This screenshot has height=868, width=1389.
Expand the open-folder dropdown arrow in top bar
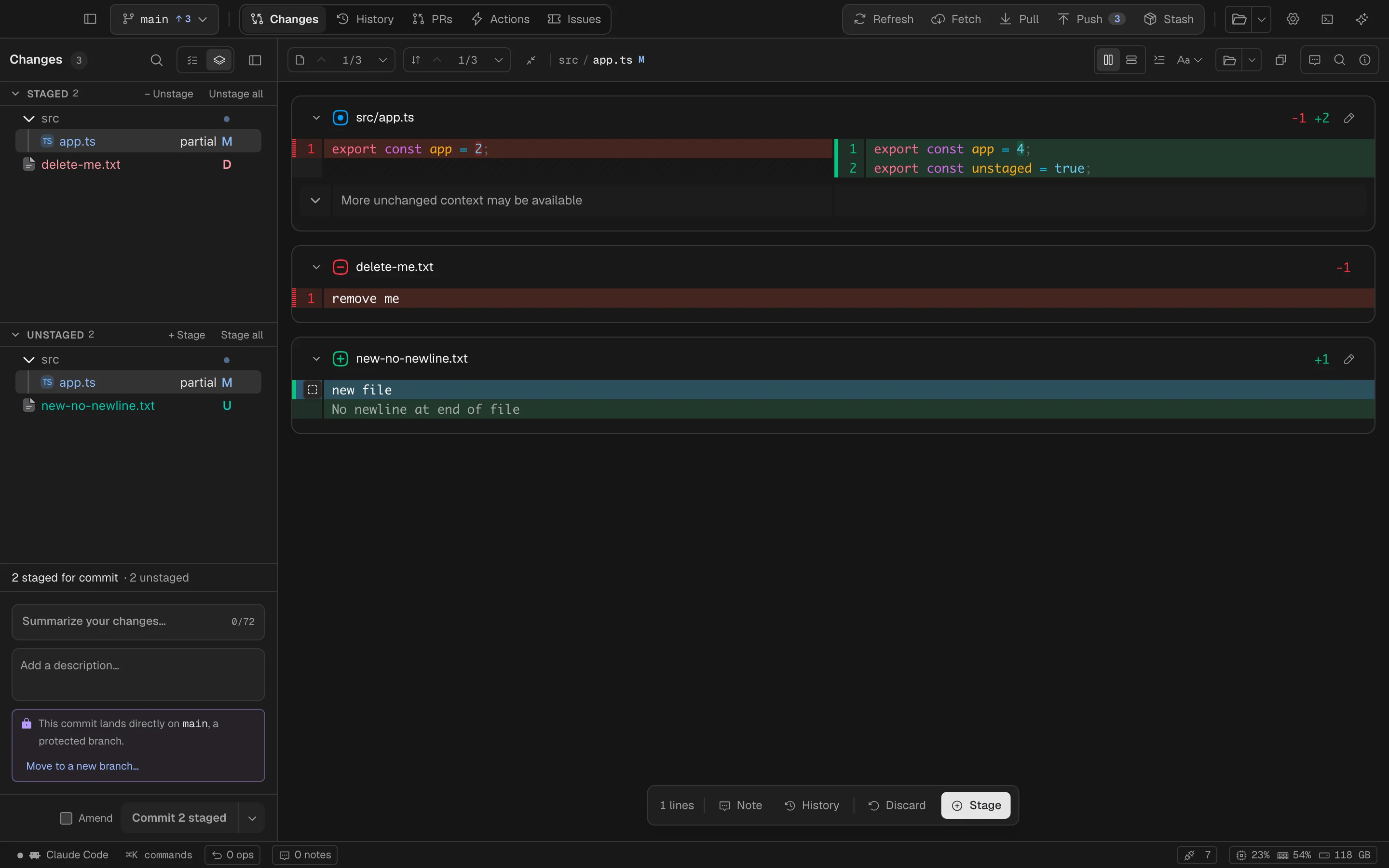tap(1262, 19)
